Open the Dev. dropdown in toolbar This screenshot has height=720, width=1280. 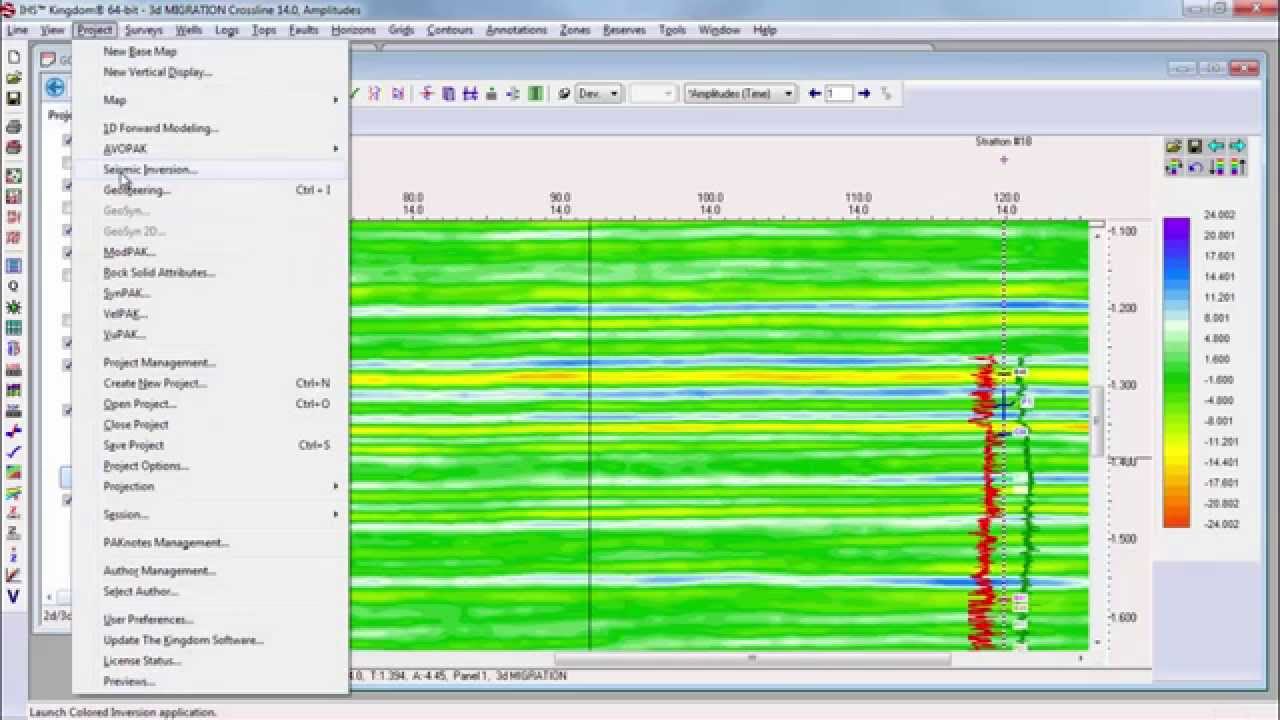[x=599, y=93]
